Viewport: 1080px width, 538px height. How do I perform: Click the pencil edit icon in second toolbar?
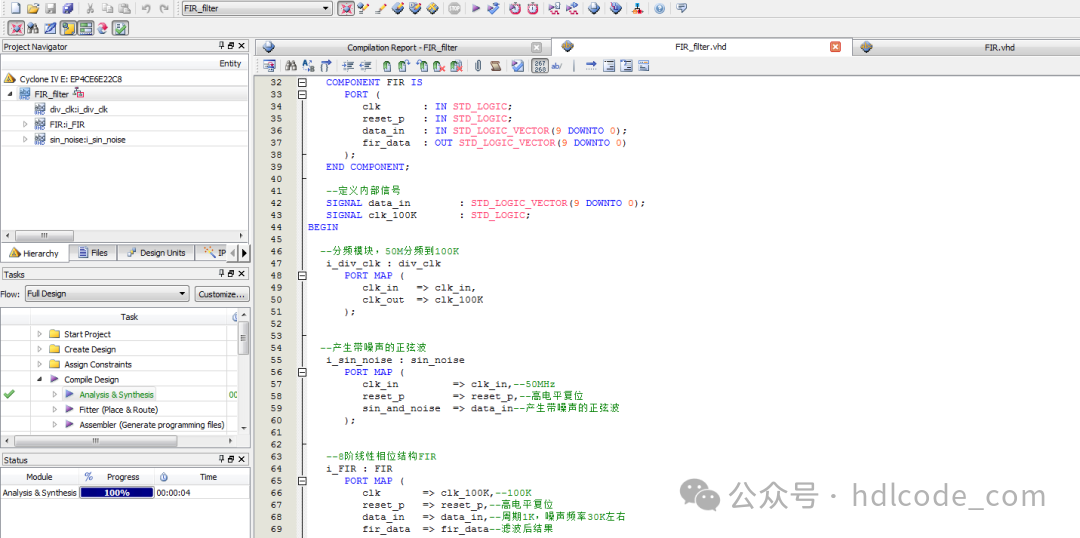50,28
